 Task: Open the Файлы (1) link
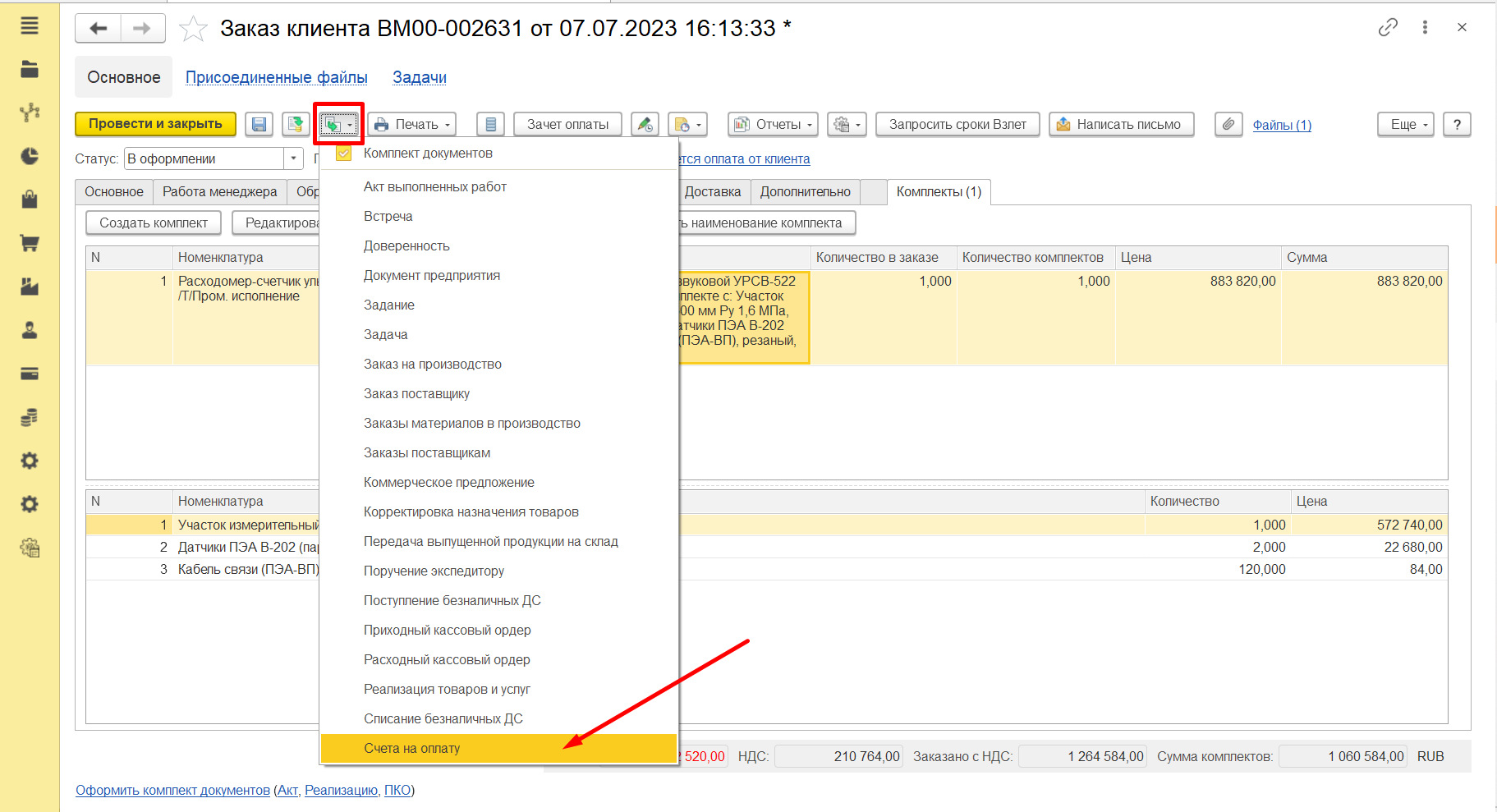pos(1282,125)
